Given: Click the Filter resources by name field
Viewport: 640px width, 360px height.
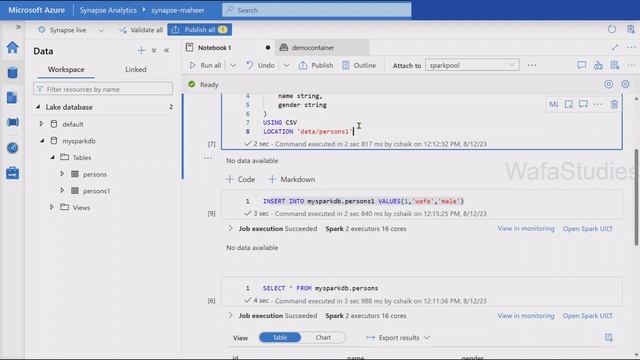Looking at the screenshot, I should (103, 89).
